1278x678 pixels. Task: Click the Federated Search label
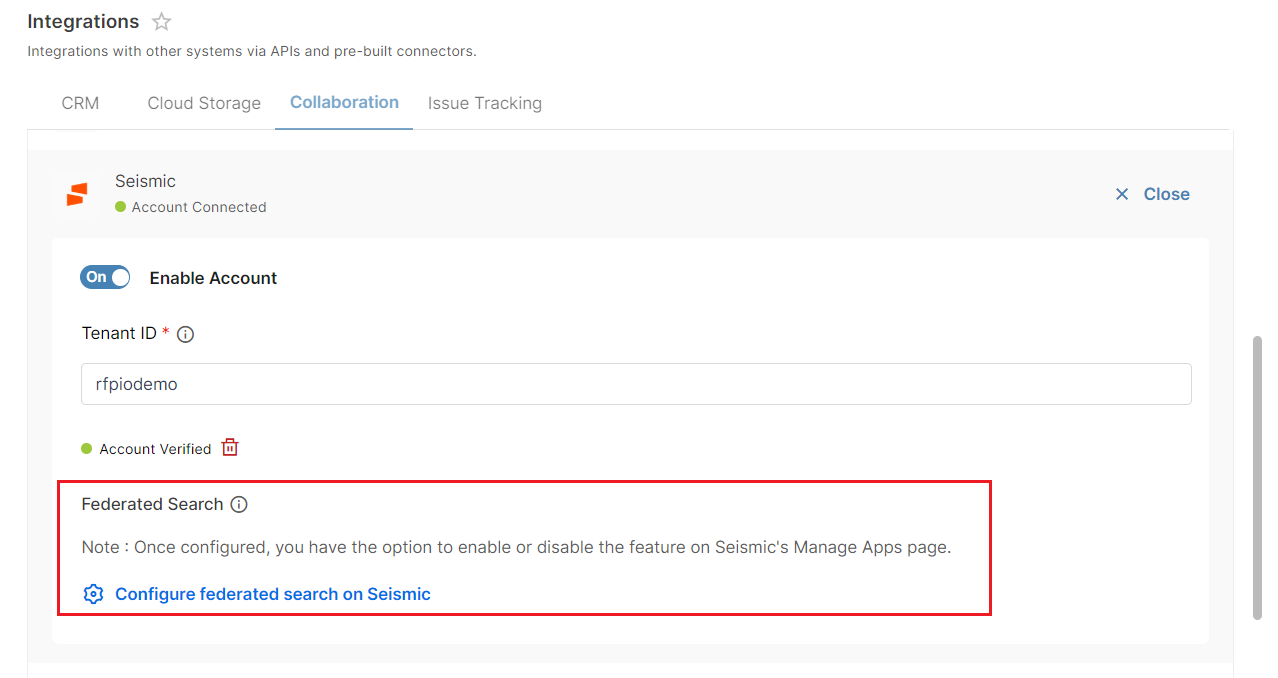coord(152,504)
